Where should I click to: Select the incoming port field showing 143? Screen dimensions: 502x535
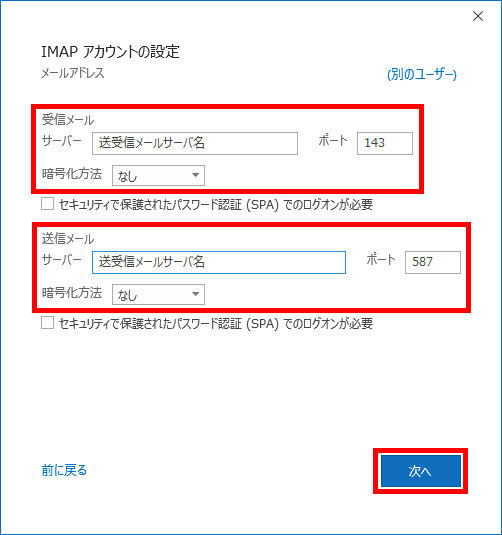pyautogui.click(x=385, y=143)
